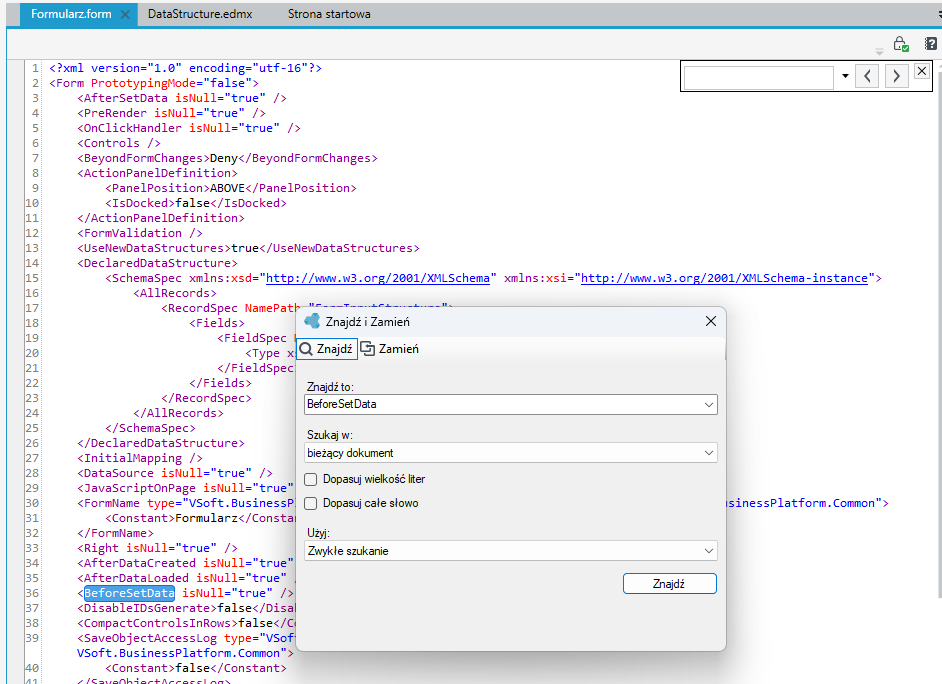Click the BeyondFormChanges opening tag on line 7
Screen dimensions: 942x684
(143, 158)
